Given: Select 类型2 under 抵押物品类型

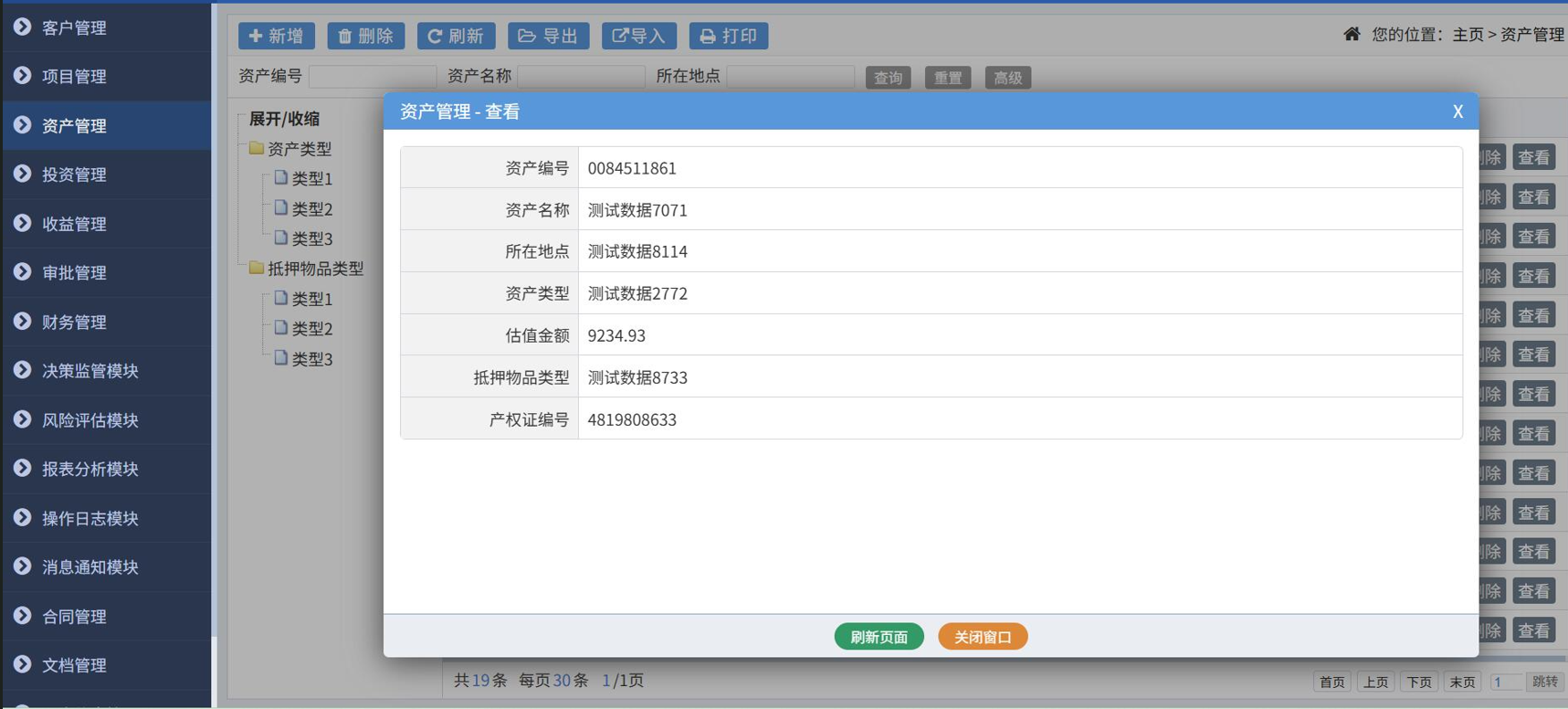Looking at the screenshot, I should click(x=311, y=328).
